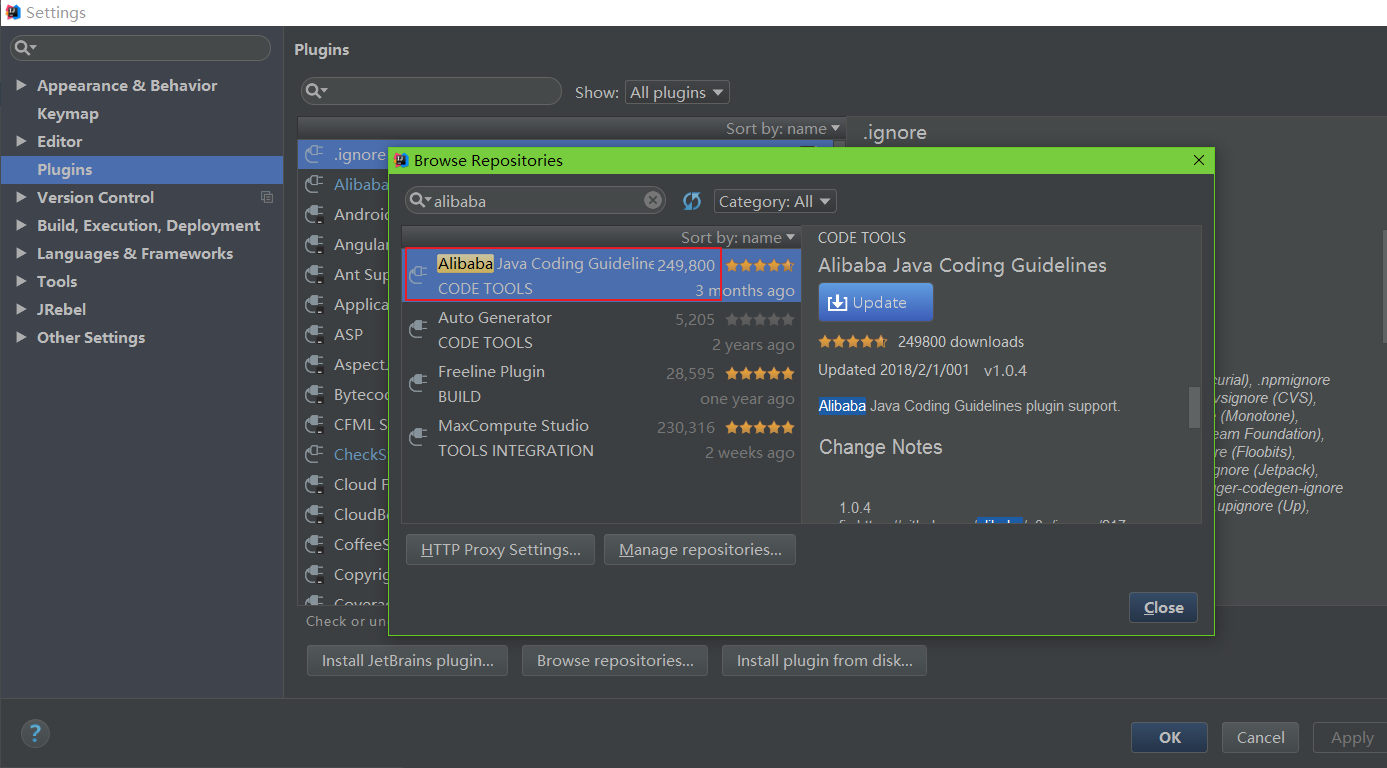Select the Alibaba Java Coding Guidelines row
Viewport: 1387px width, 768px height.
click(x=601, y=276)
